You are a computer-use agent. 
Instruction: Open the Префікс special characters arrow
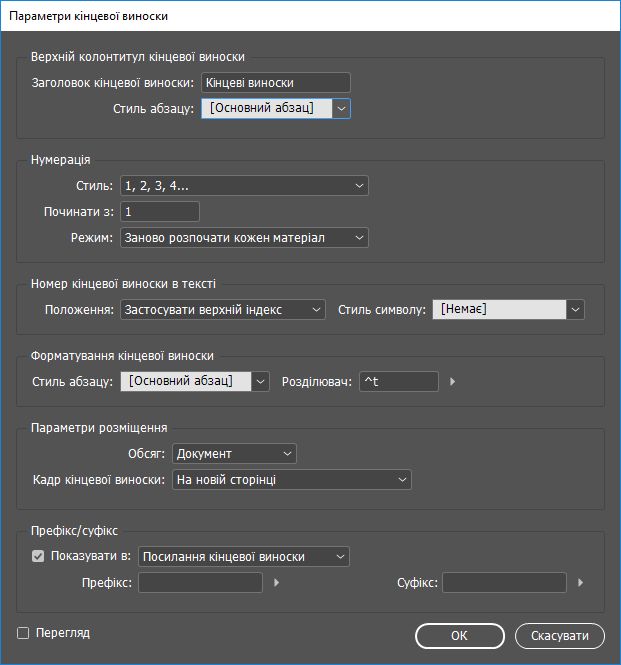point(277,583)
